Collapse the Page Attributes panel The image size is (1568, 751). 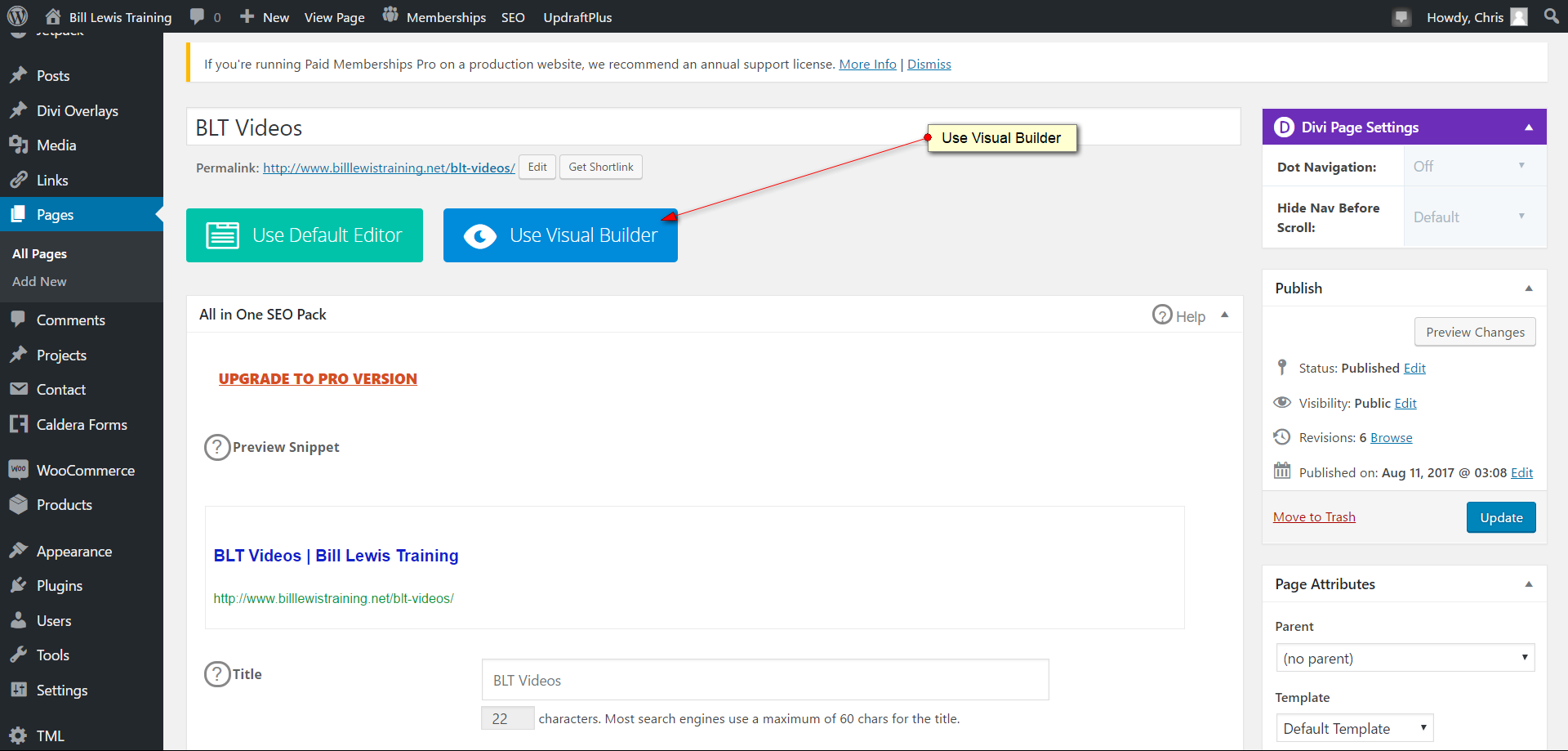(1529, 584)
